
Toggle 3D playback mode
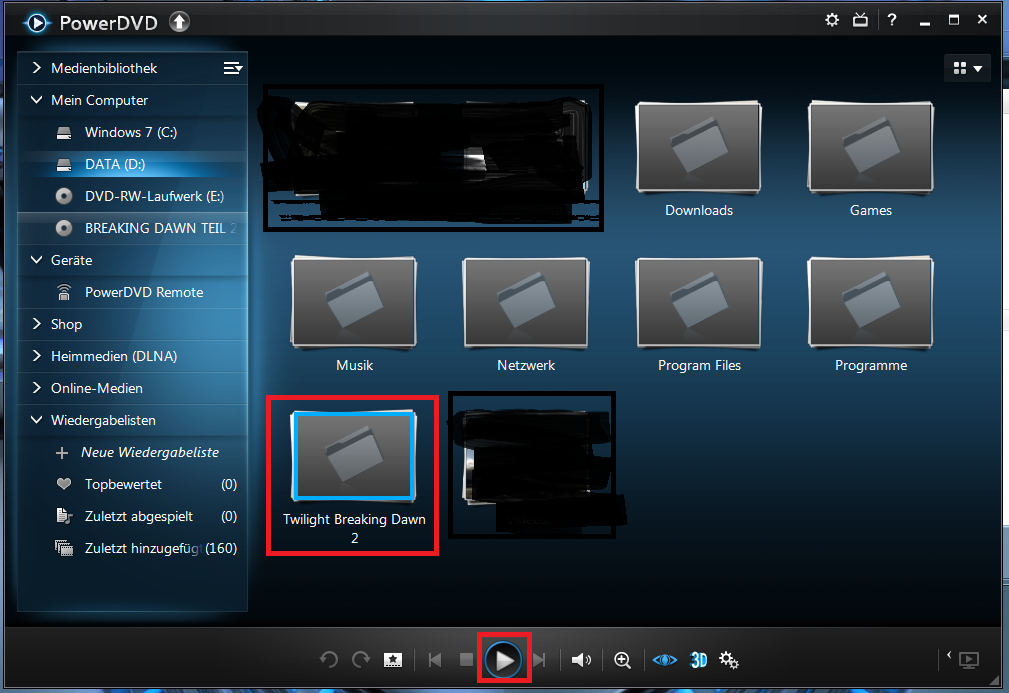699,660
